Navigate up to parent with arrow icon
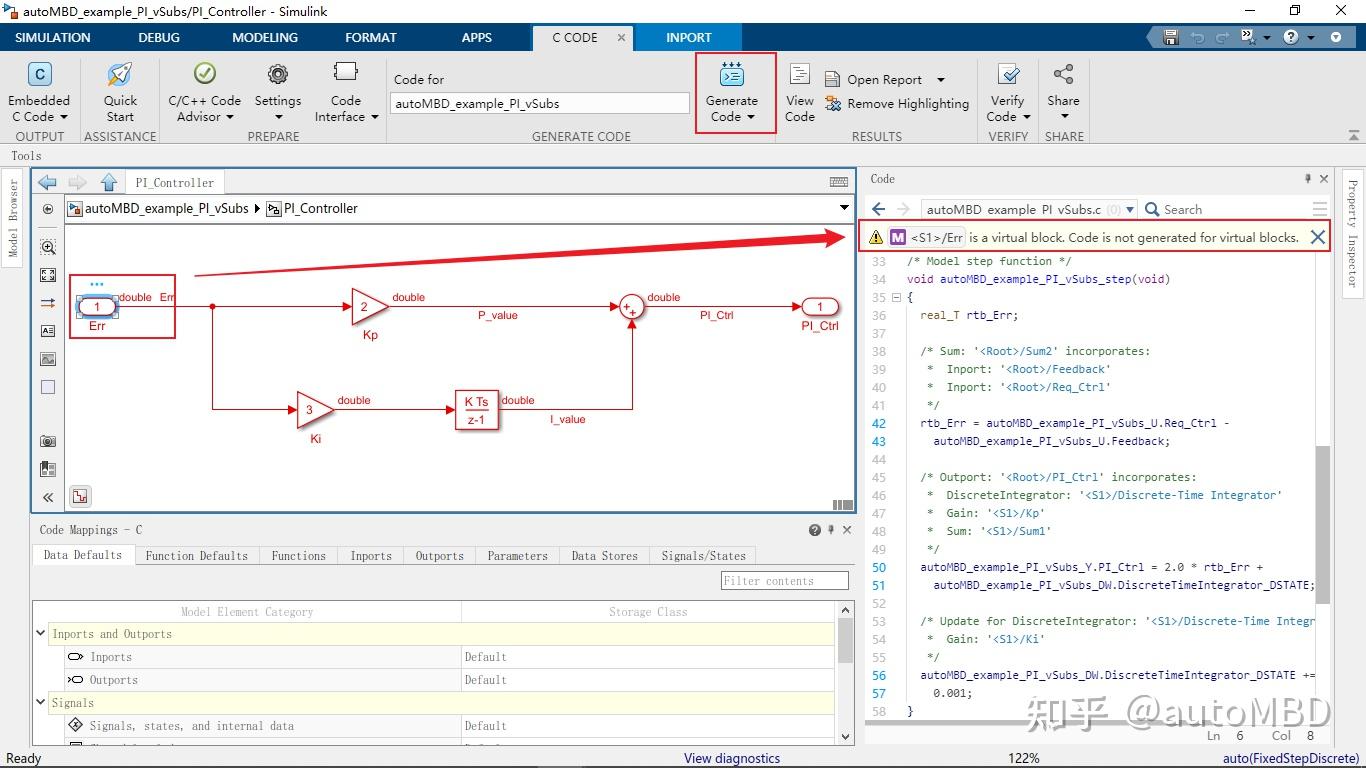Screen dimensions: 1366x768 (109, 182)
